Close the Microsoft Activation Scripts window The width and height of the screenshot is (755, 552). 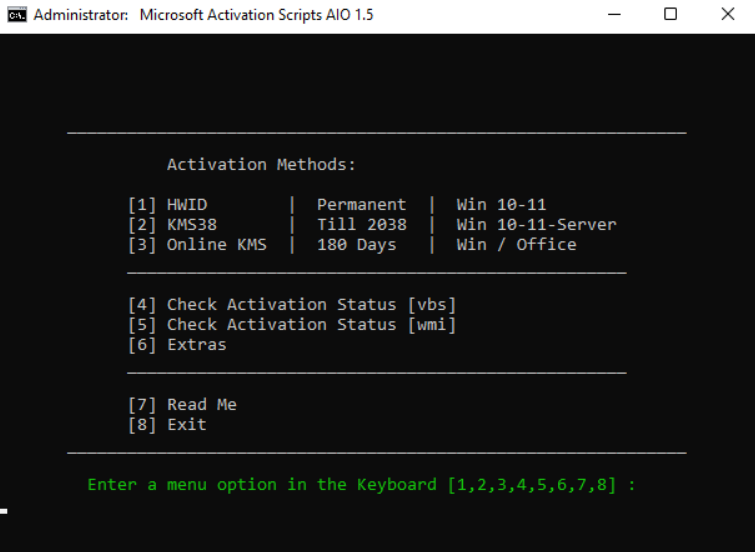(x=728, y=14)
